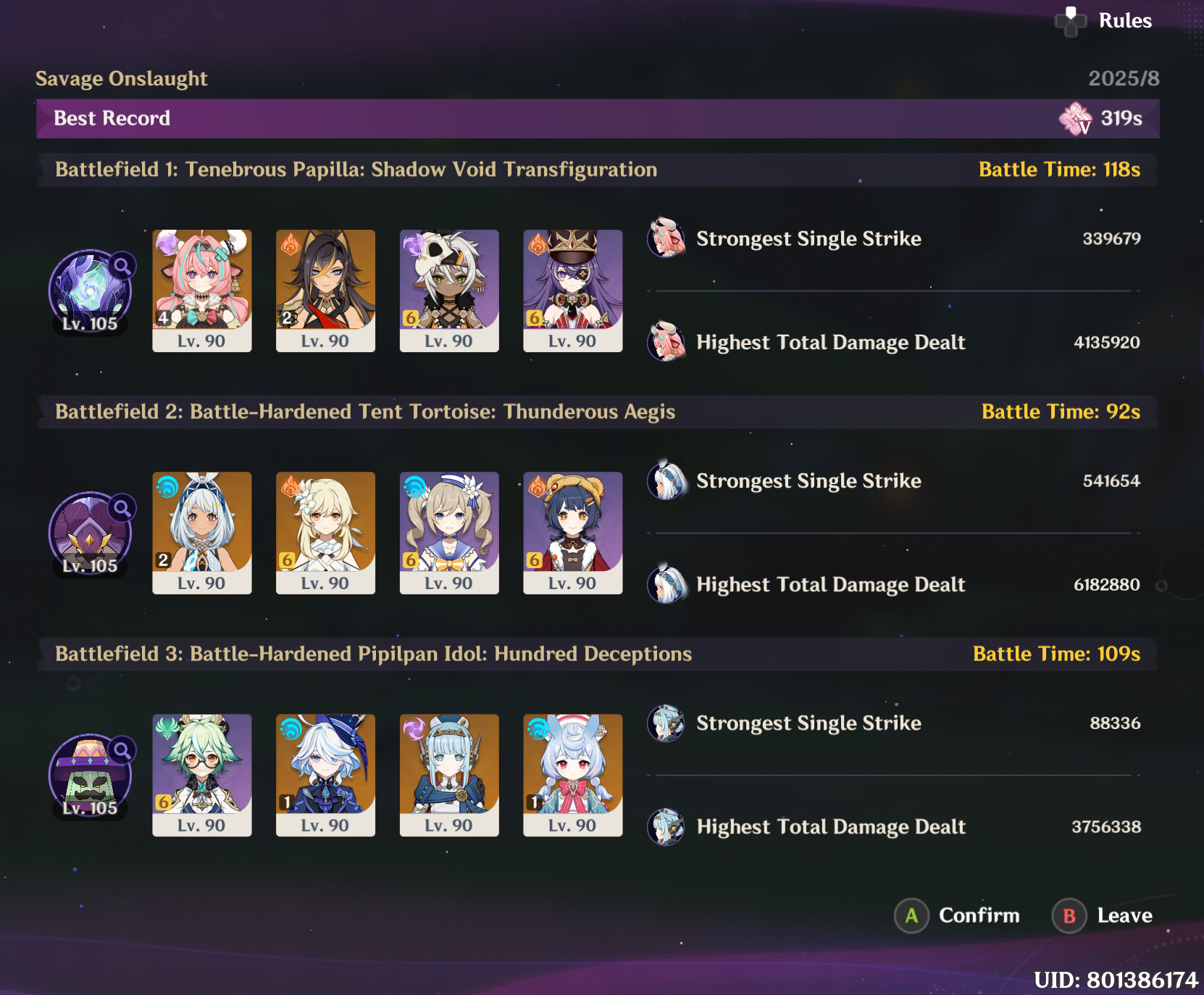Viewport: 1204px width, 995px height.
Task: Inspect the Tent Tortoise boss icon
Action: pyautogui.click(x=91, y=533)
